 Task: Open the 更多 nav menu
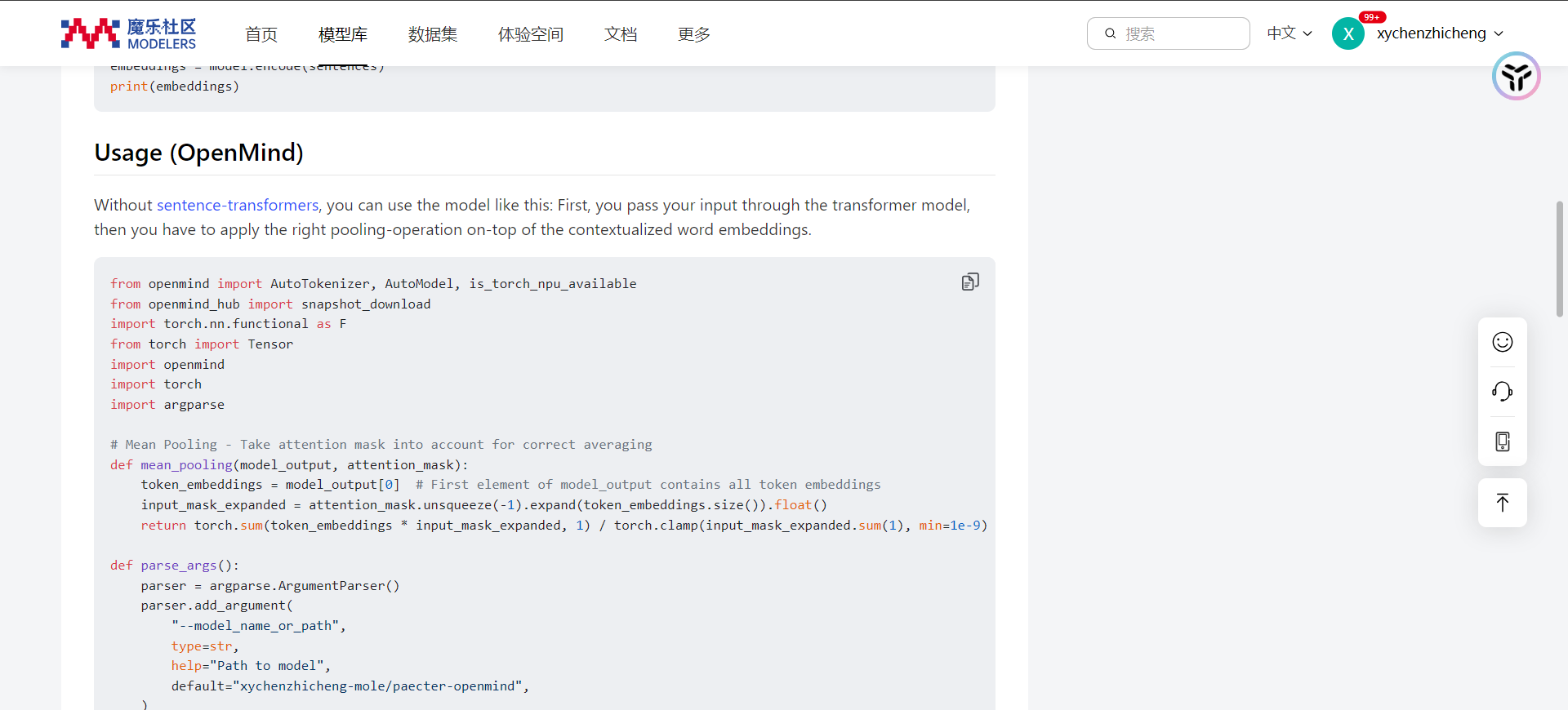coord(694,34)
